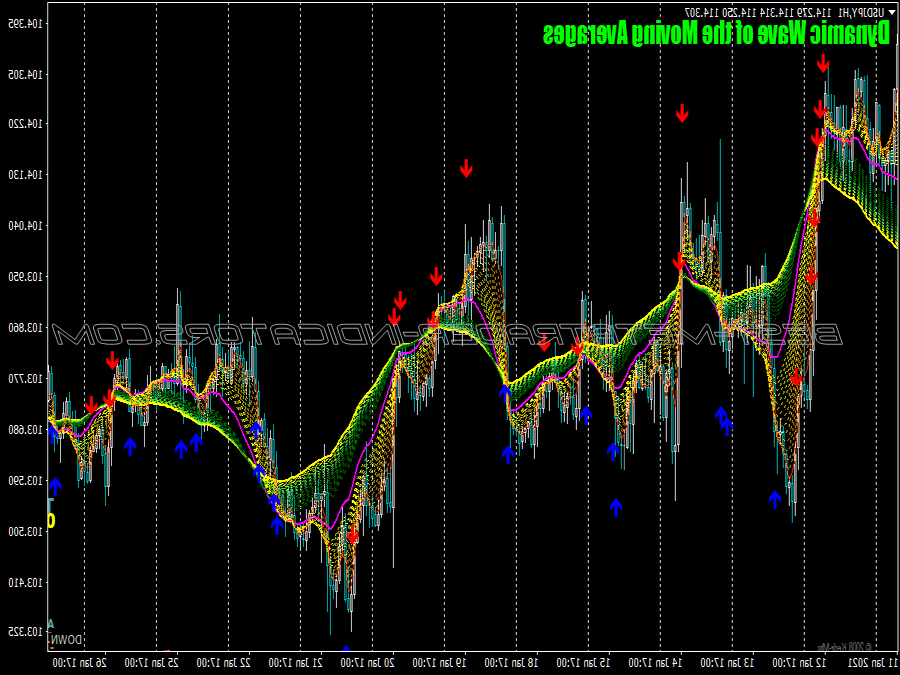Select the lowest red arrow at chart trough
The width and height of the screenshot is (900, 675).
pyautogui.click(x=353, y=536)
